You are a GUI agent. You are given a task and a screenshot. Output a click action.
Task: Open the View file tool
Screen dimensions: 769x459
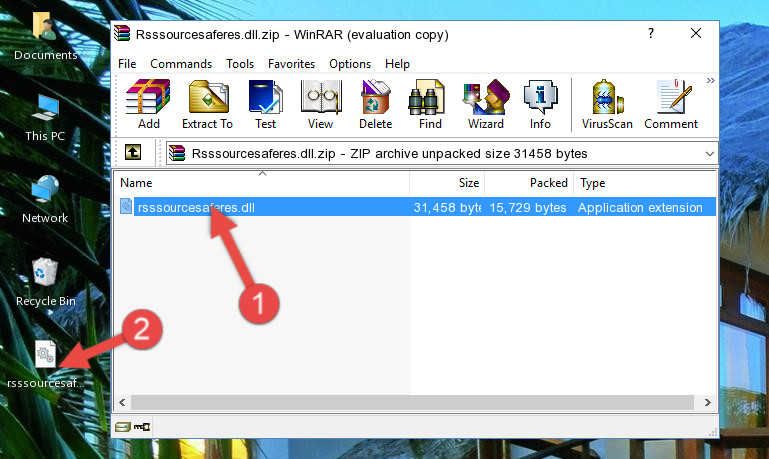tap(321, 104)
